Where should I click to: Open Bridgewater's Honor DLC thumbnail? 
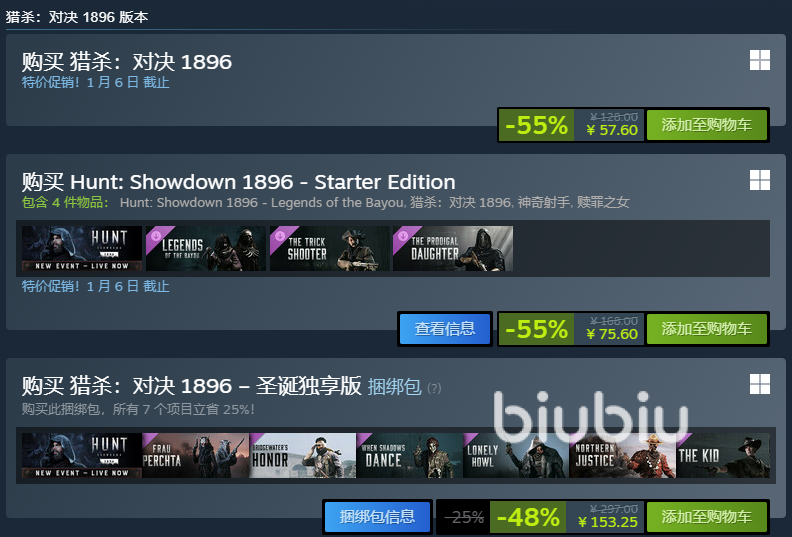(x=303, y=455)
